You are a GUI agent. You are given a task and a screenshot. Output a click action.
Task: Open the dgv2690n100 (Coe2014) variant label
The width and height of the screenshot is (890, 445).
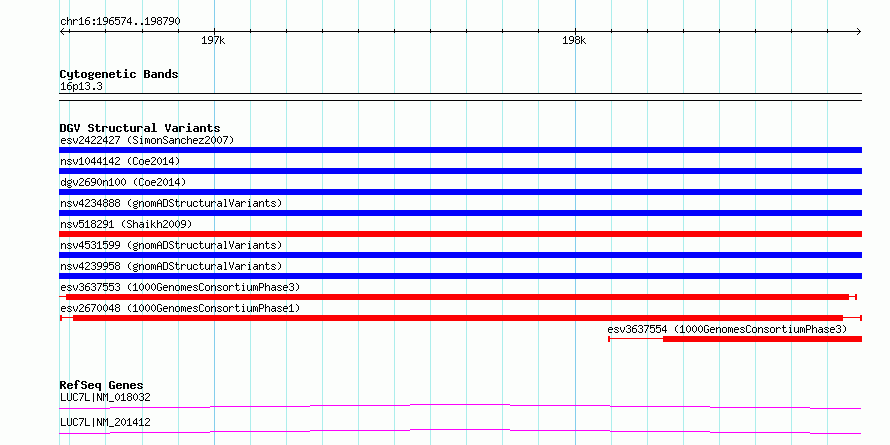[x=123, y=182]
